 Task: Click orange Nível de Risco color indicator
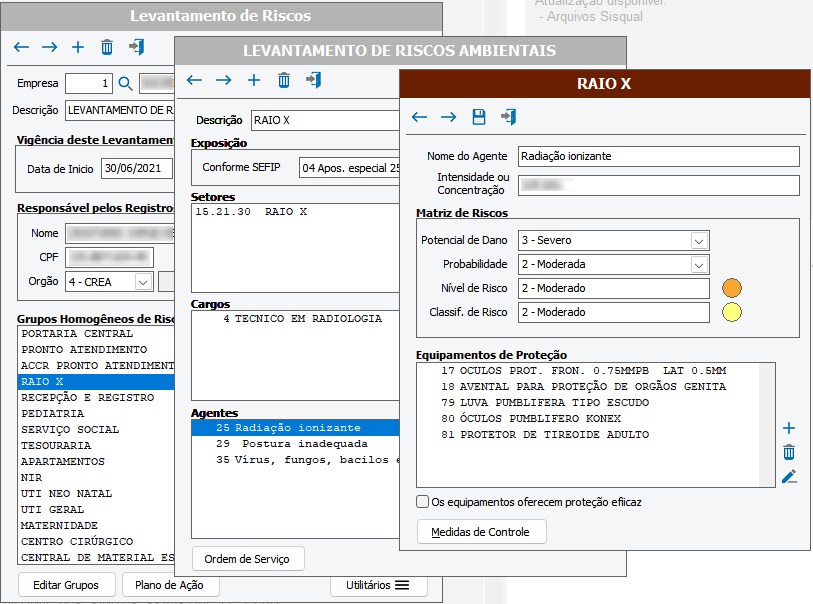tap(732, 288)
